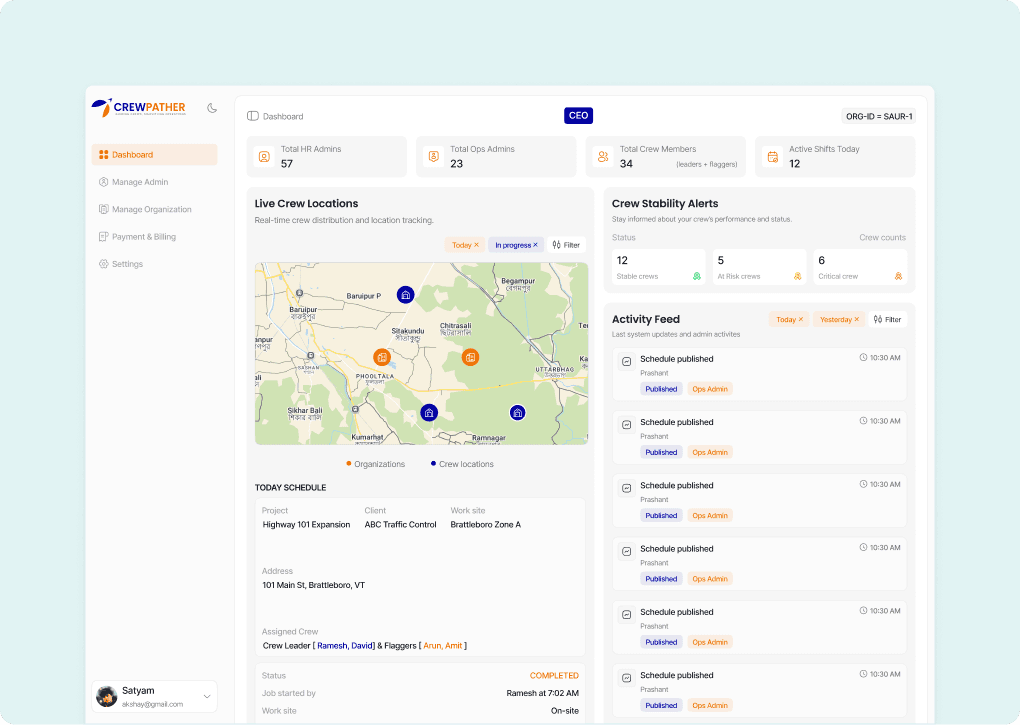Click the Stable crews status icon
Screen dimensions: 1020x725
pos(697,276)
